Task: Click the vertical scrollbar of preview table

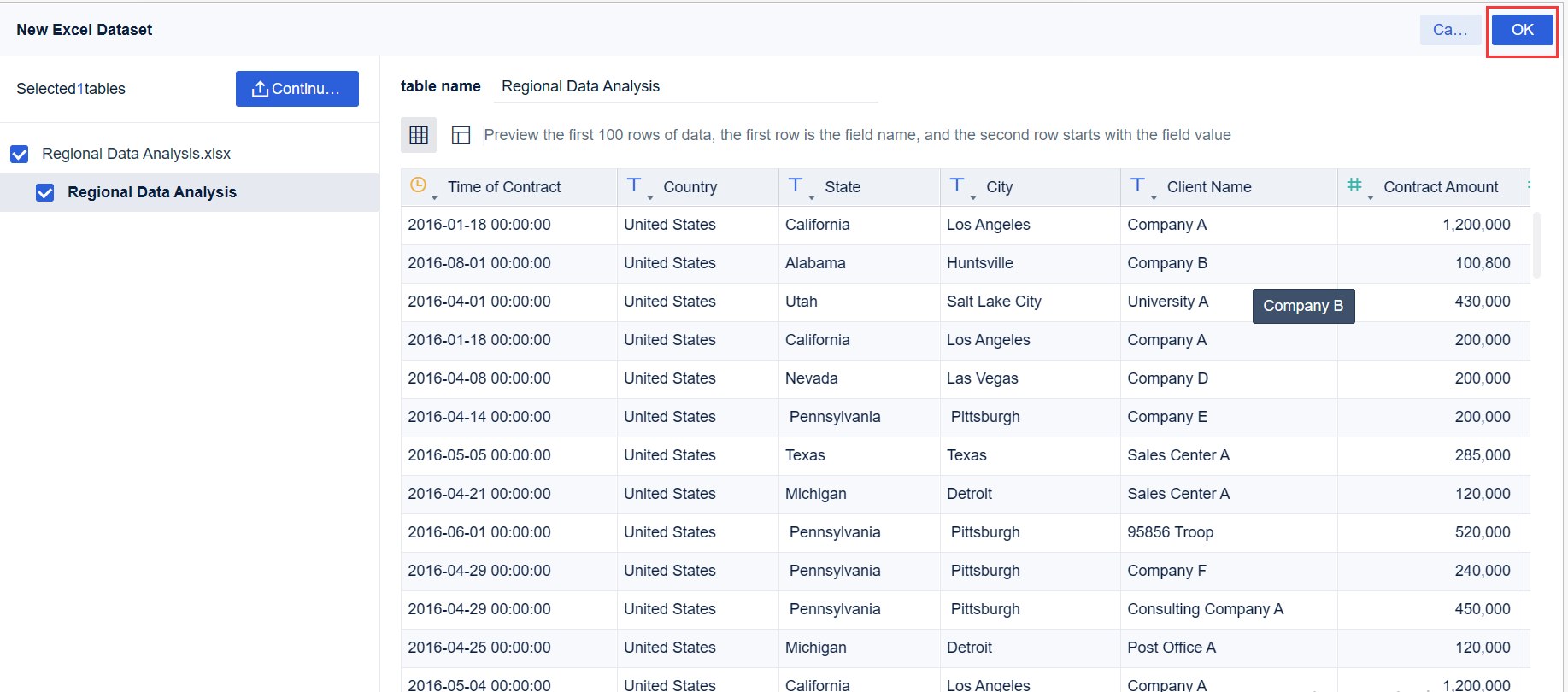Action: click(1537, 246)
